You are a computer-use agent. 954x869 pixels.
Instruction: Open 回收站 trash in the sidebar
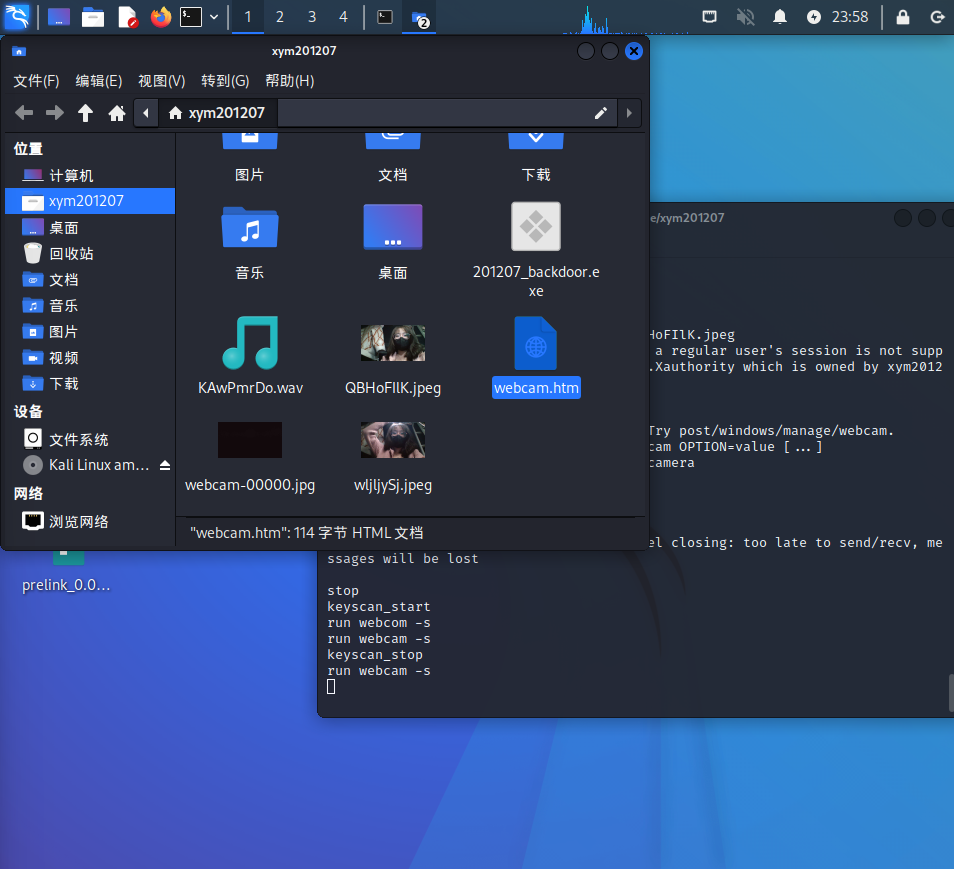pyautogui.click(x=90, y=254)
